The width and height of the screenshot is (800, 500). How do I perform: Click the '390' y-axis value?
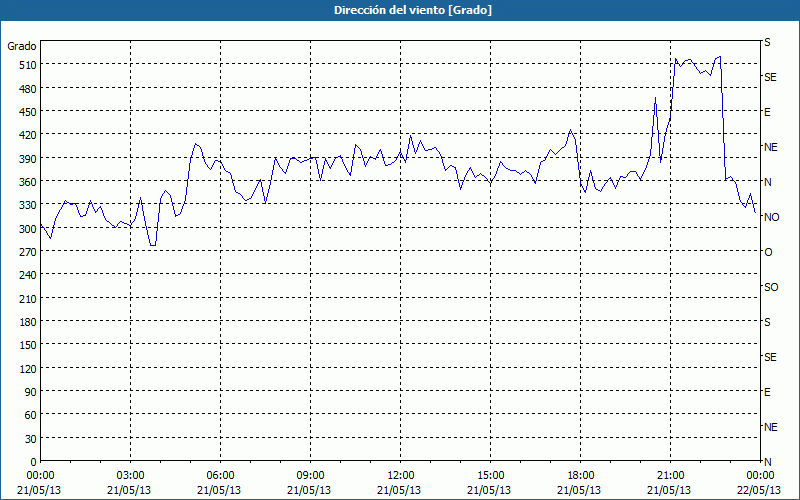click(28, 159)
